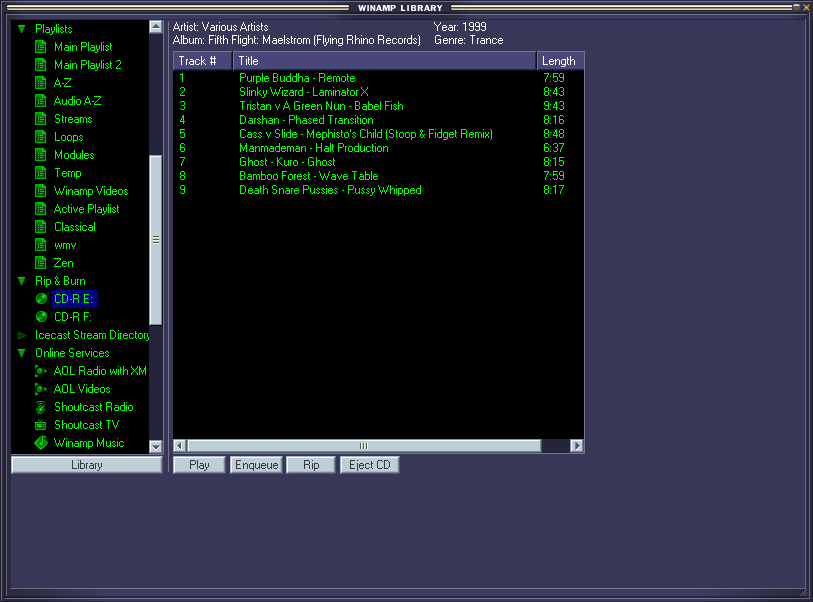Close the Winamp Library window
This screenshot has height=602, width=813.
click(x=806, y=7)
